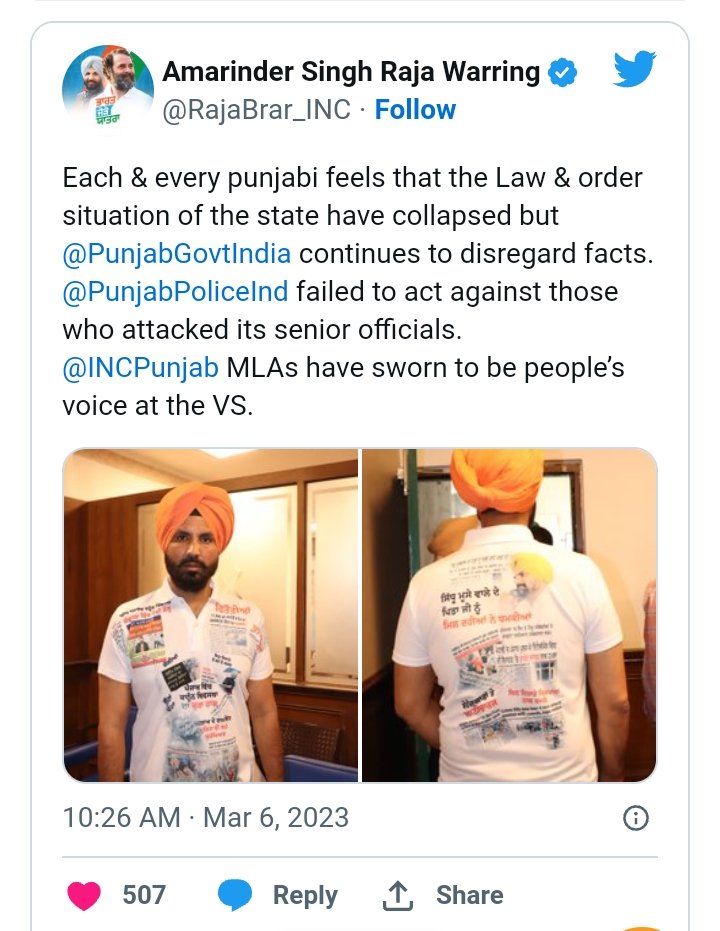Screen dimensions: 720x931
Task: Click the 10:26 AM Mar 6, 2023 timestamp
Action: pos(206,818)
